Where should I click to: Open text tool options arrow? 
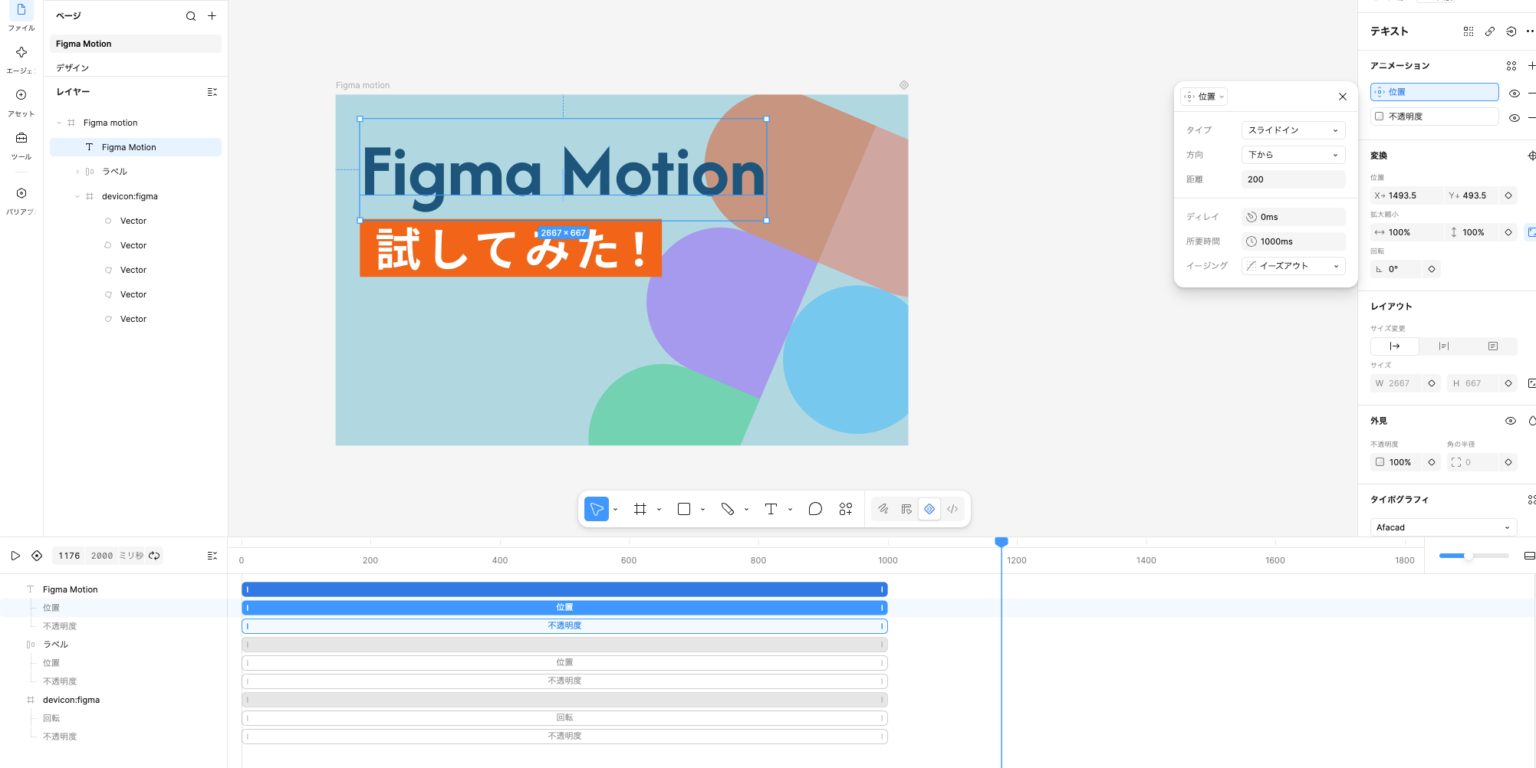click(x=790, y=510)
